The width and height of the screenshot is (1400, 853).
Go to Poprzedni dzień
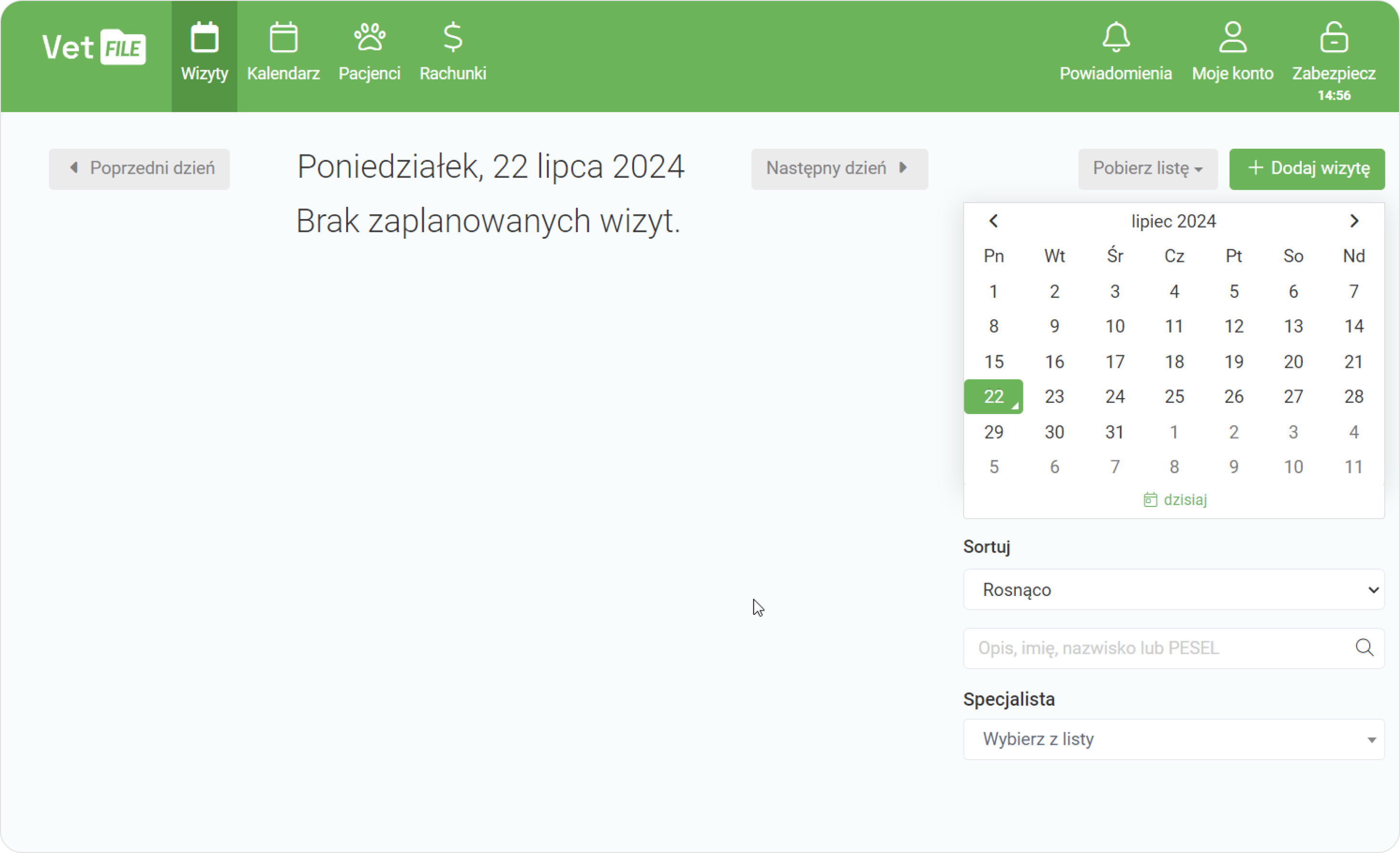coord(139,169)
